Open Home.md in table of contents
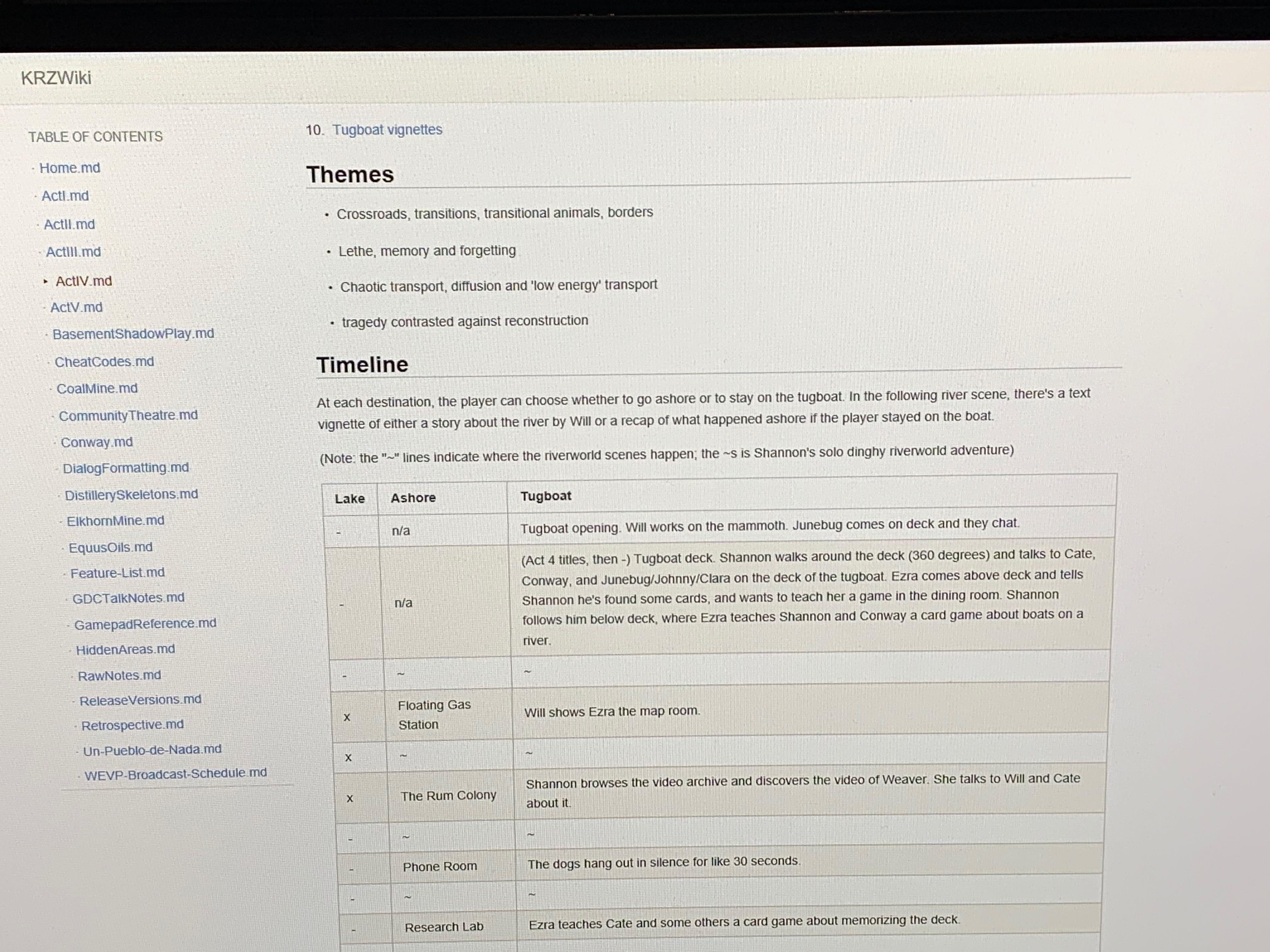 click(70, 167)
